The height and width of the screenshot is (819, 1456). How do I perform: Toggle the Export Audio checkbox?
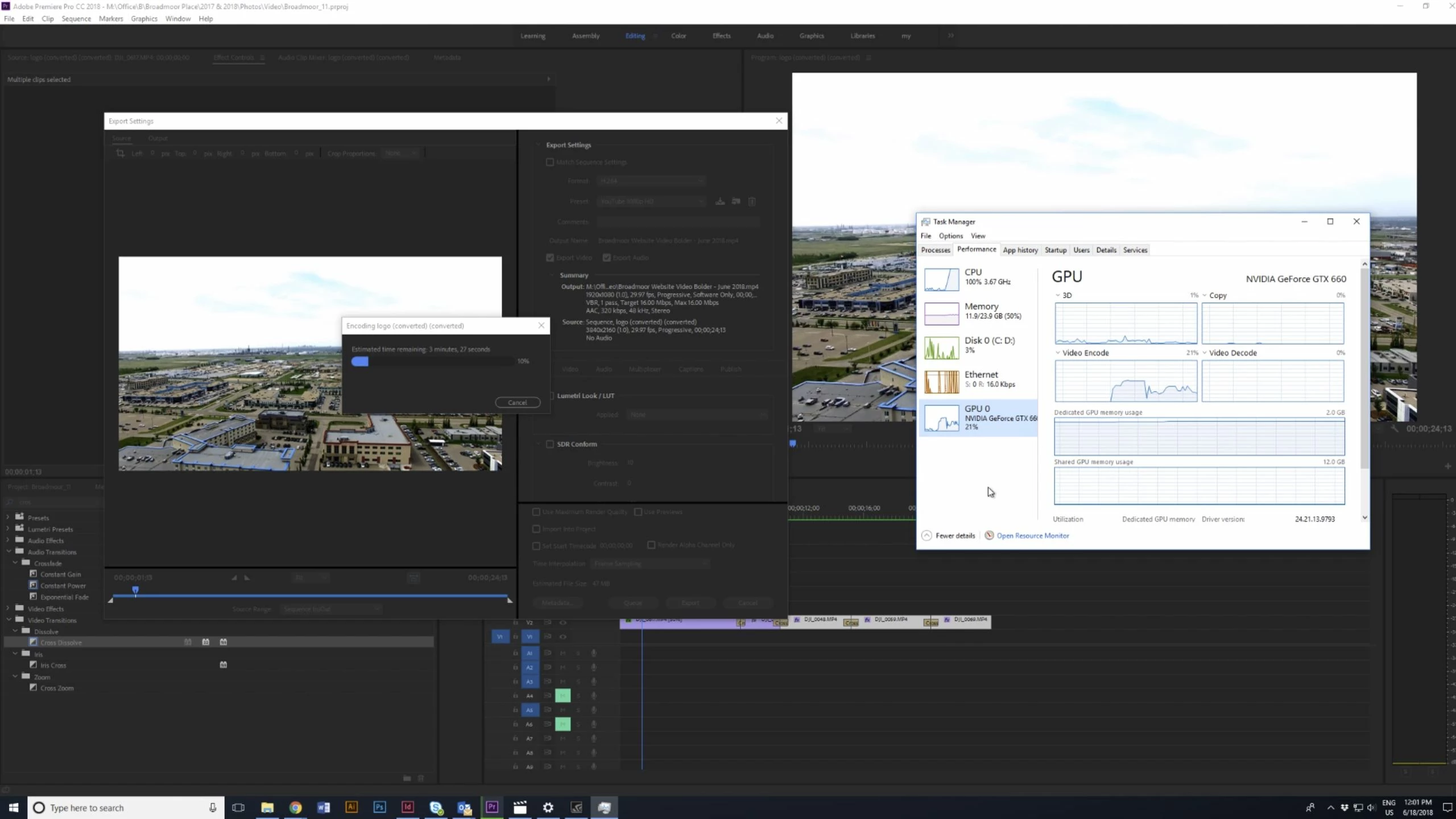(607, 258)
